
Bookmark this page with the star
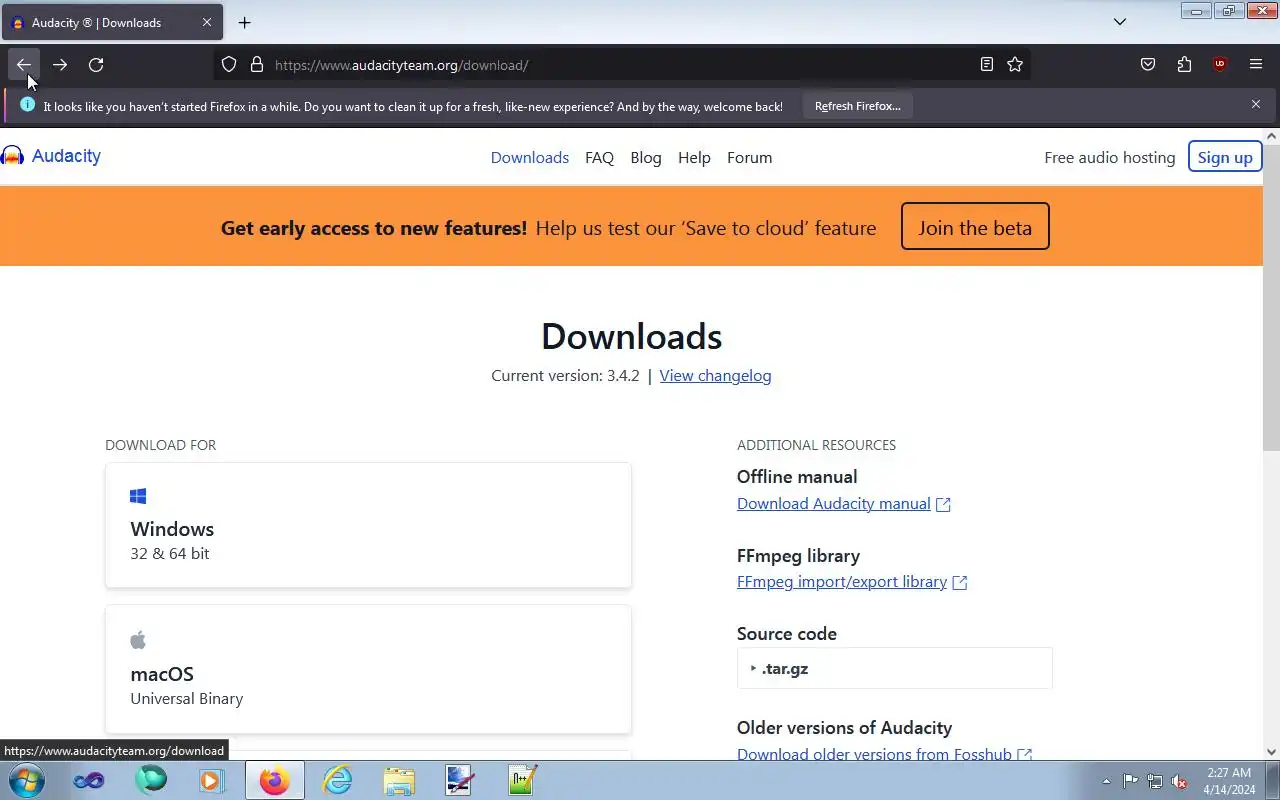tap(1015, 65)
